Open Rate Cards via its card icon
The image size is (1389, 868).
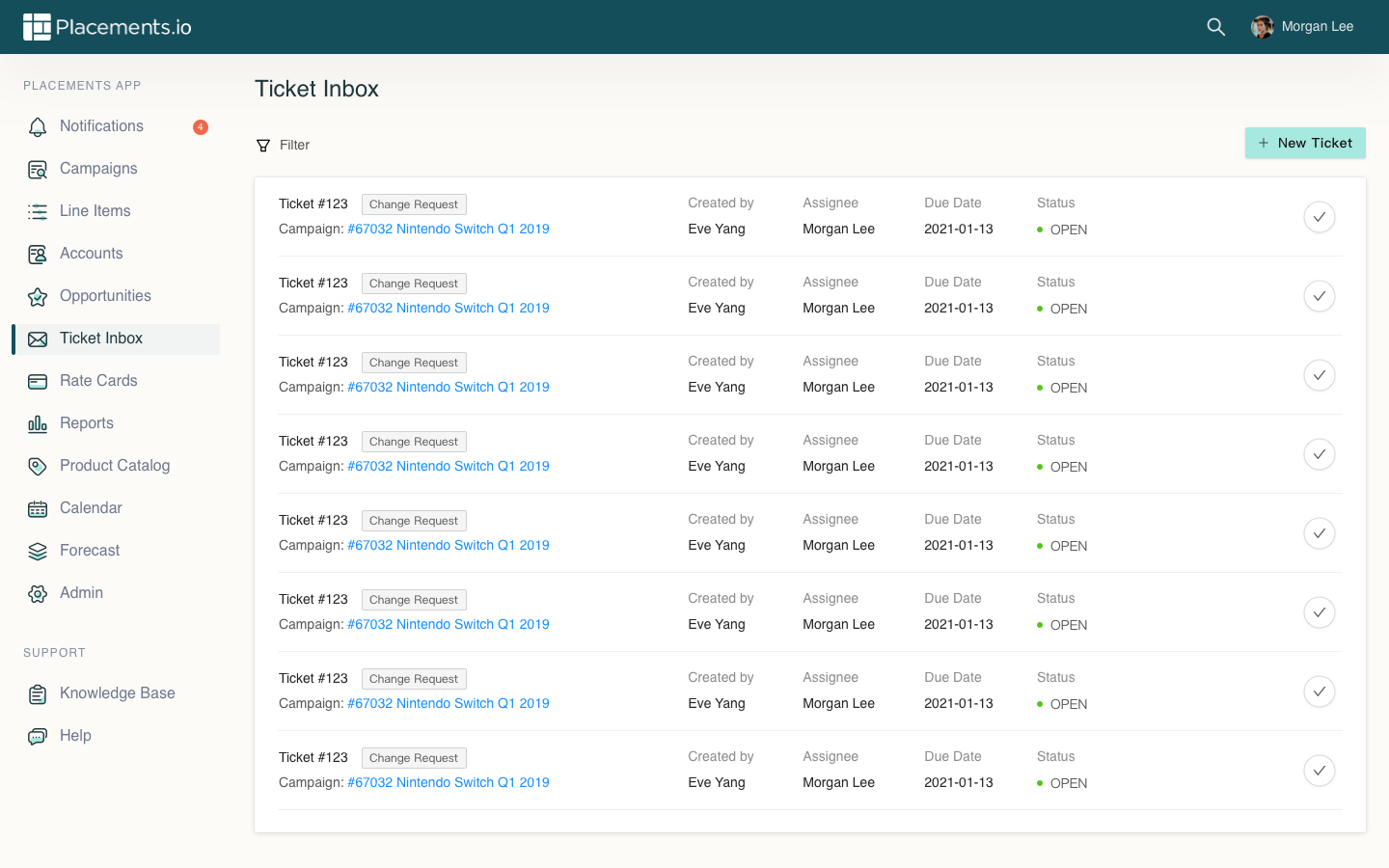pyautogui.click(x=38, y=381)
